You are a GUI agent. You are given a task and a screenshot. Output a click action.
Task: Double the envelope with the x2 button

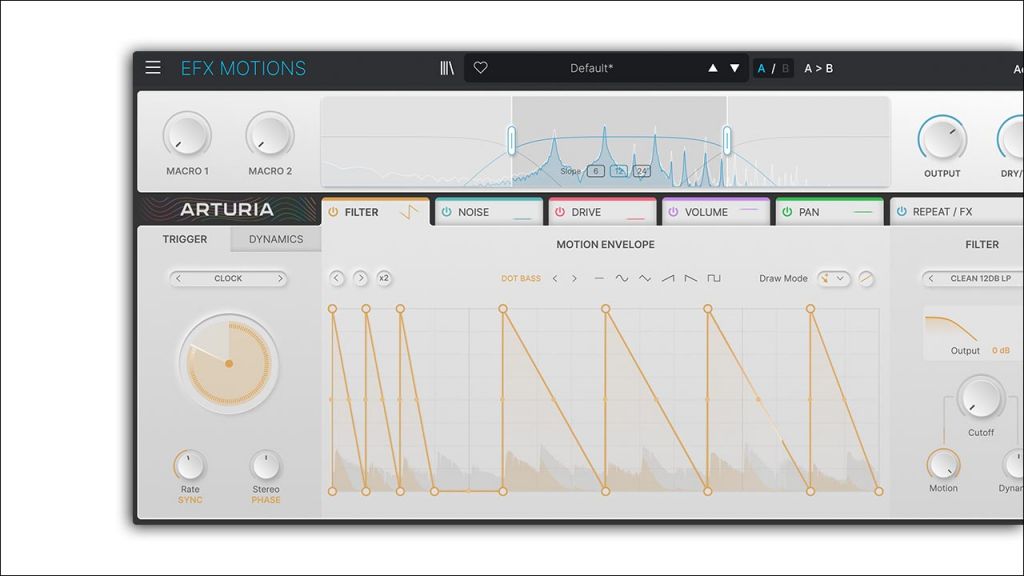384,278
